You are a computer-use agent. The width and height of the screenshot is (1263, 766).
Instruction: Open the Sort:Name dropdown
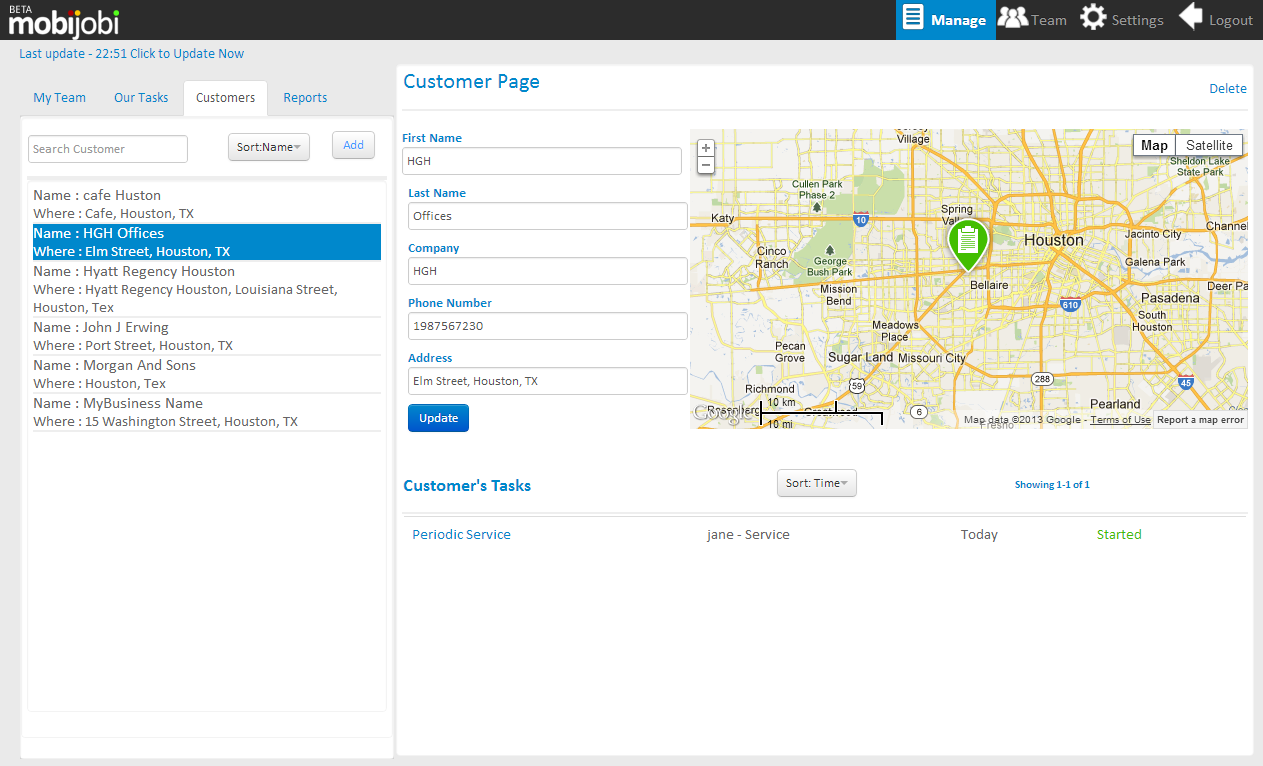[269, 147]
